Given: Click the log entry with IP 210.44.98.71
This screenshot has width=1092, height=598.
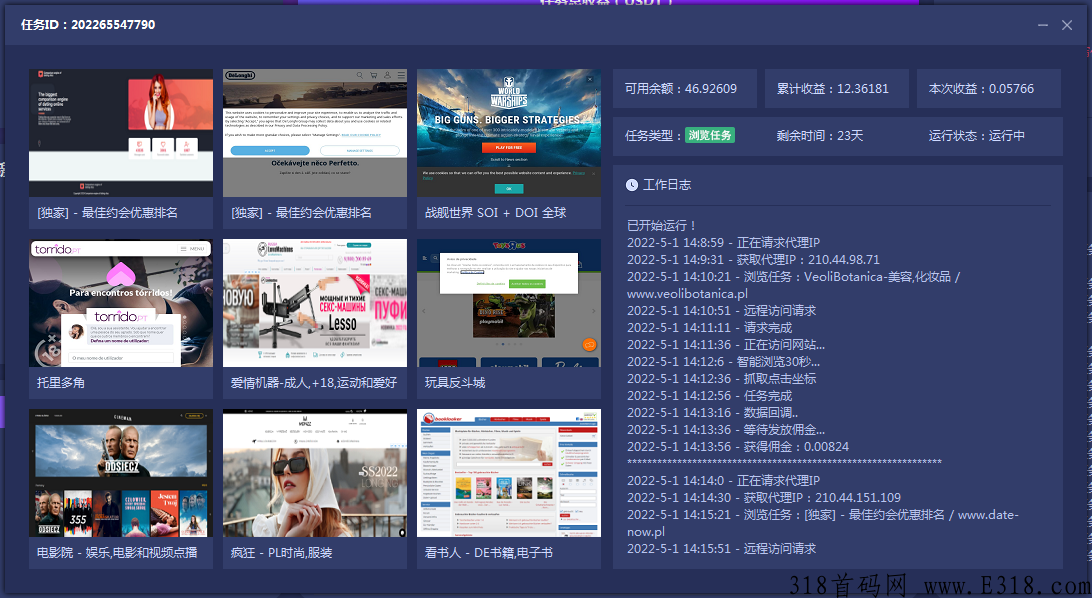Looking at the screenshot, I should click(754, 260).
